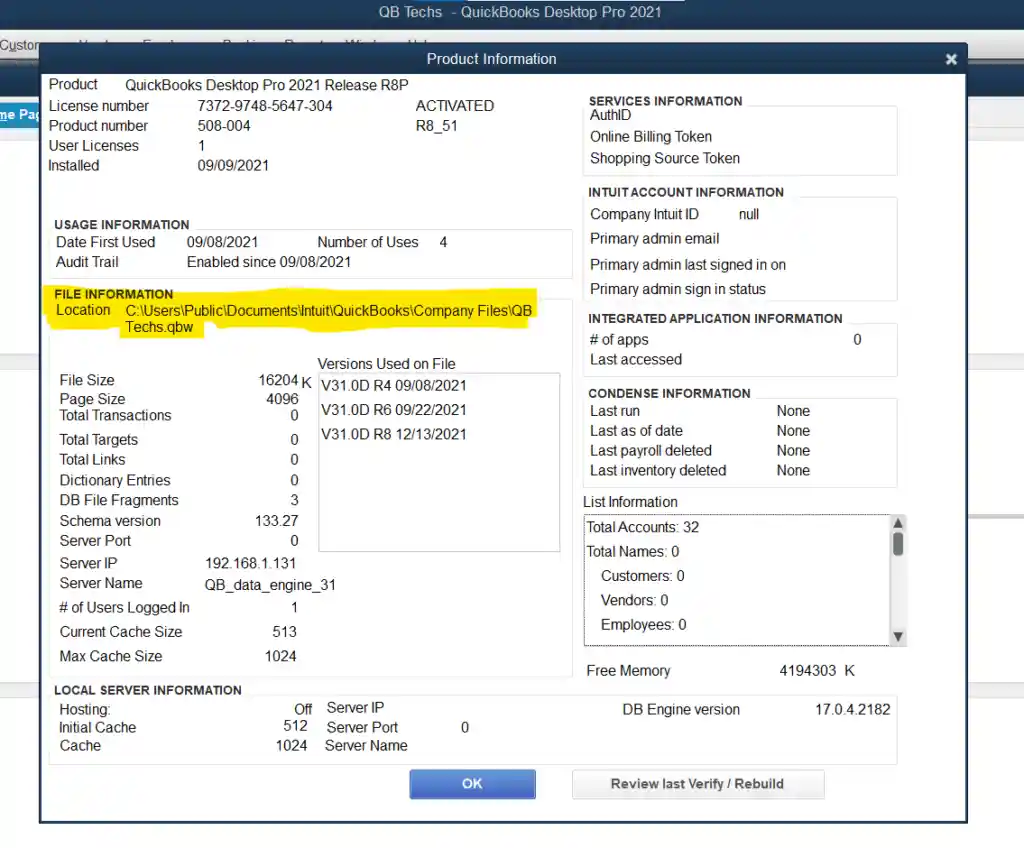Select version entry V31.0D R8 12/13/2021
This screenshot has width=1024, height=848.
(394, 434)
